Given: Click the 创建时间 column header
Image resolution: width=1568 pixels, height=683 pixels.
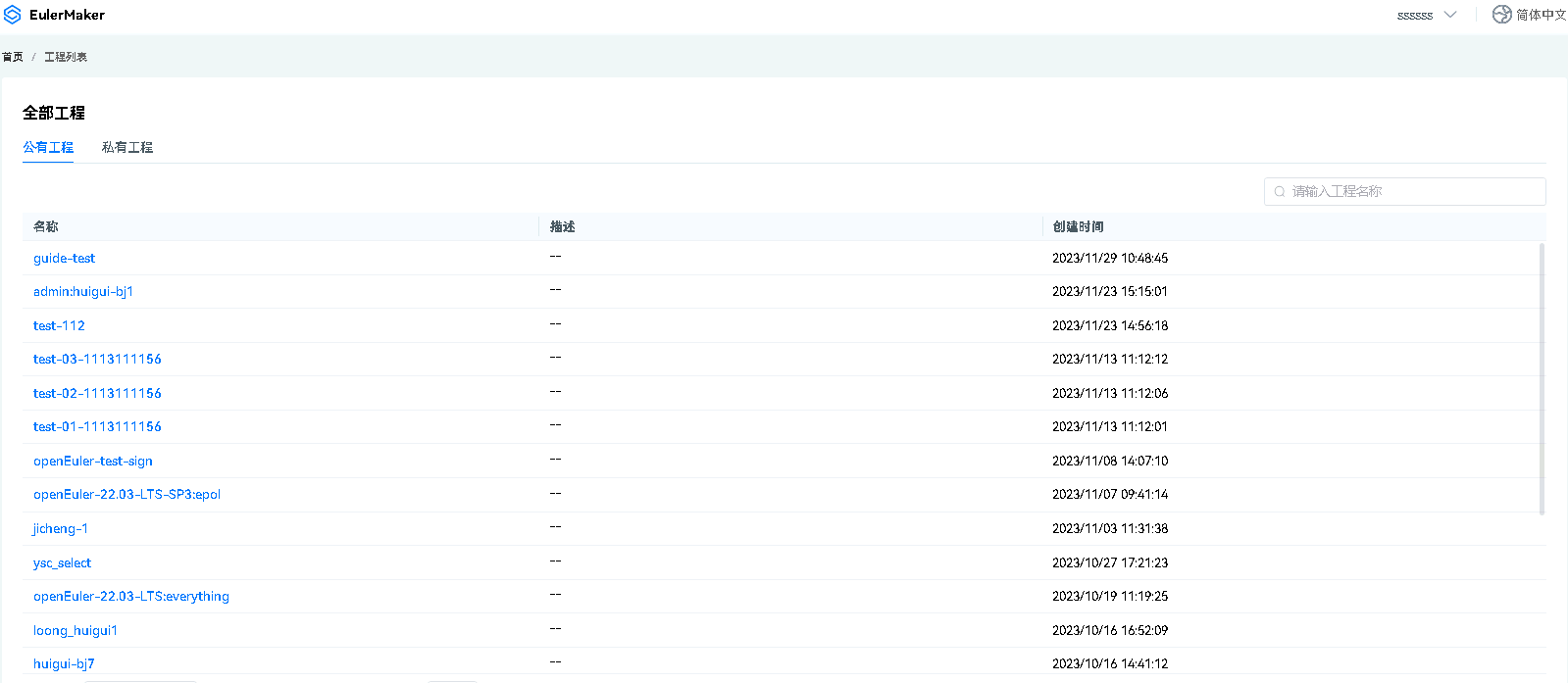Looking at the screenshot, I should click(1078, 227).
